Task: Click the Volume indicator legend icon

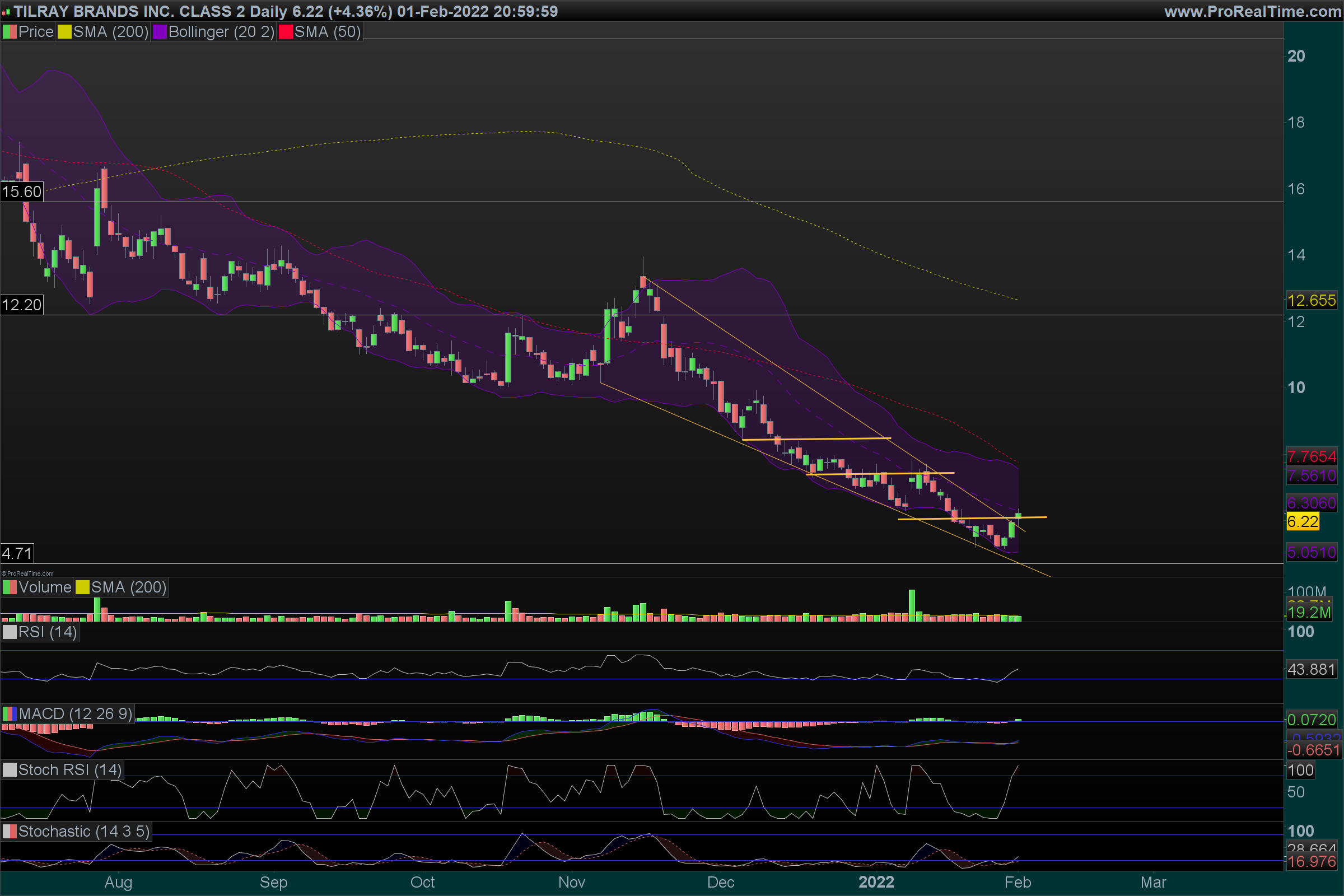Action: tap(10, 587)
